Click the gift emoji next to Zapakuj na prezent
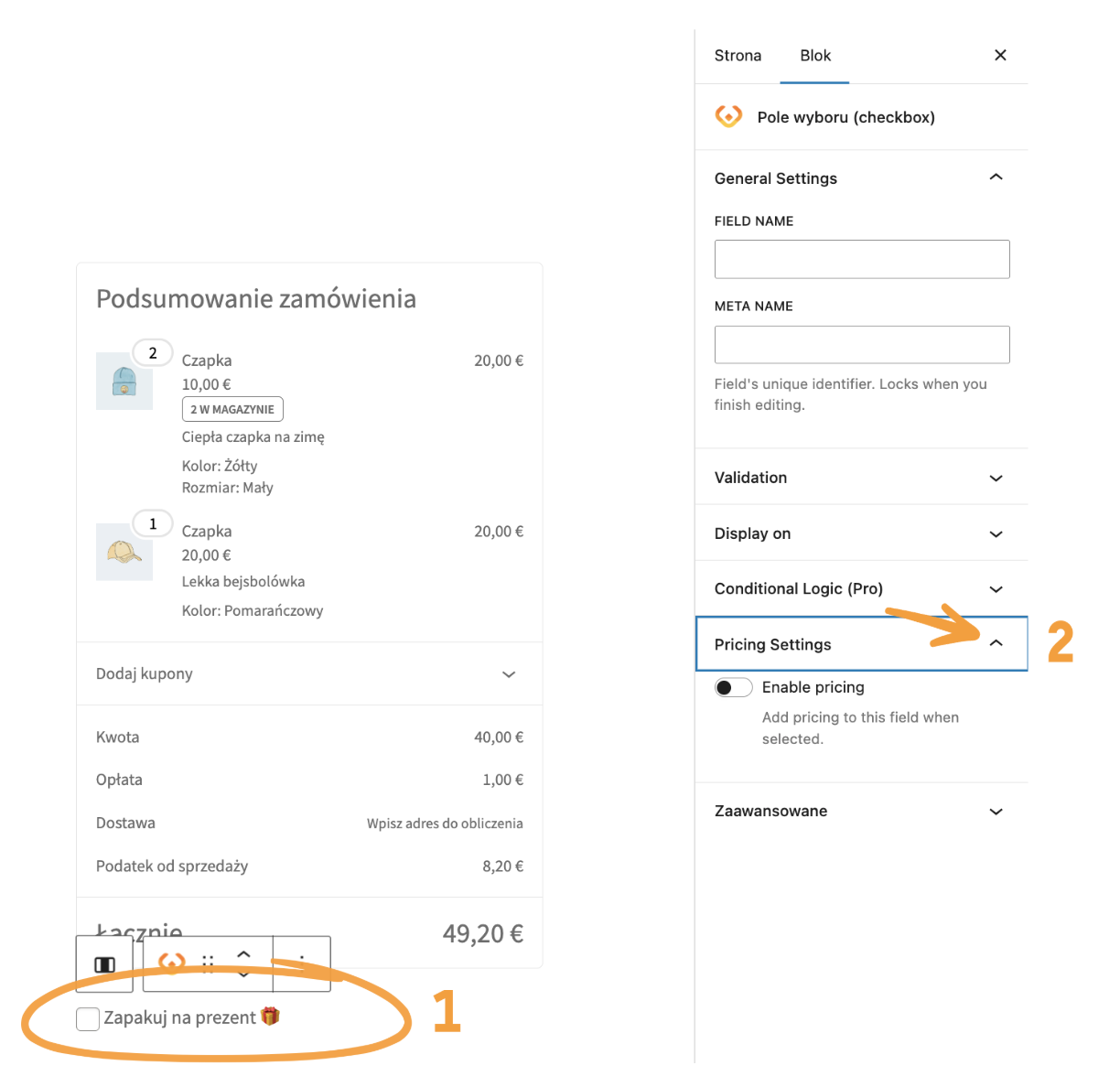This screenshot has height=1087, width=1120. (271, 1016)
